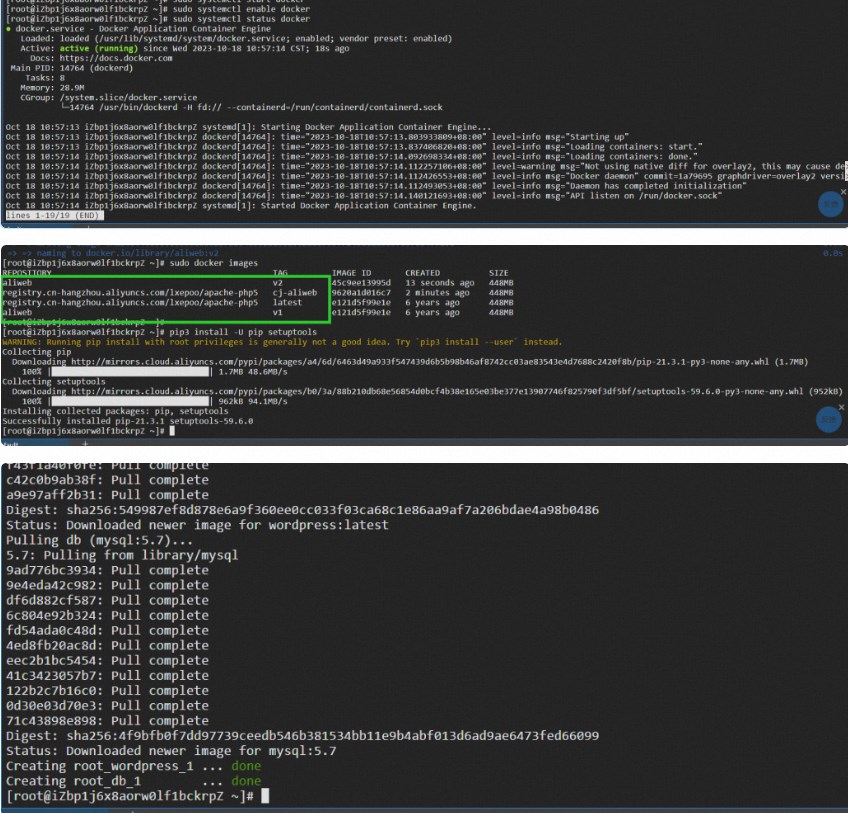848x813 pixels.
Task: Click 'Installing collected packages: pip, setuptools' line
Action: [115, 411]
